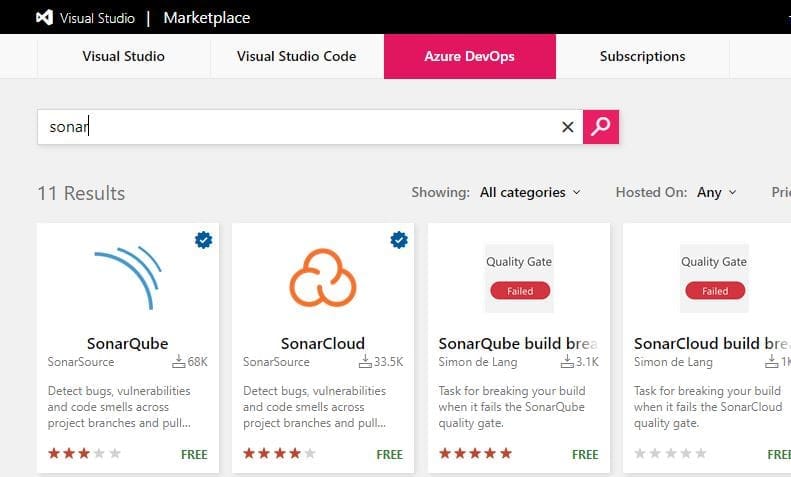Click the search field containing sonar

(x=300, y=127)
